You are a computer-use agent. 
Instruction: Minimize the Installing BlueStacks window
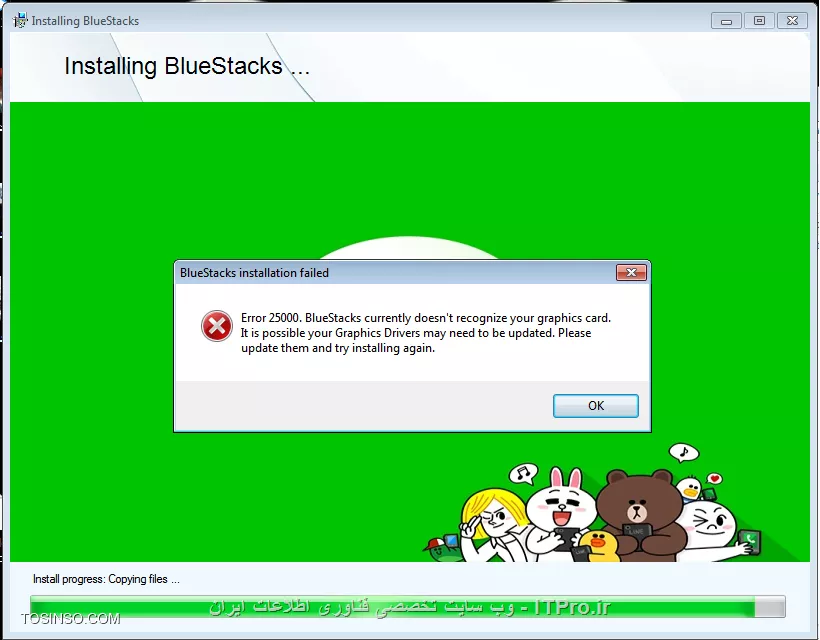coord(726,21)
